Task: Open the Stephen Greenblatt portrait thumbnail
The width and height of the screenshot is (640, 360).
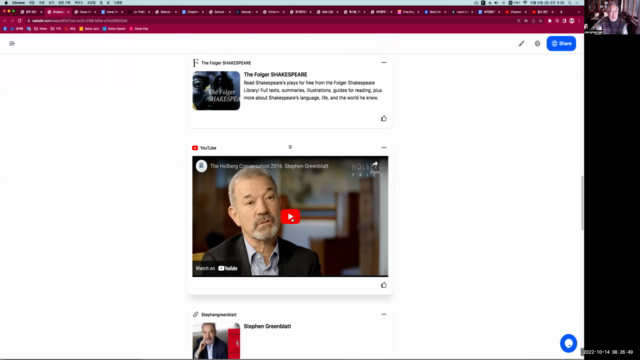Action: click(216, 341)
